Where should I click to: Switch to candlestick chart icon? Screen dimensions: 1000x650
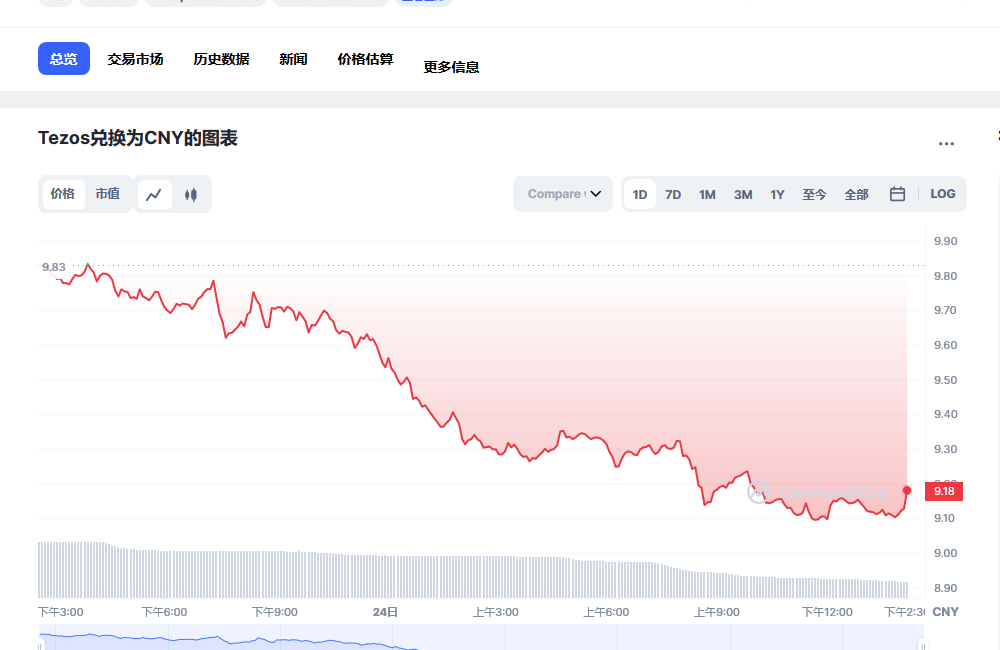coord(191,195)
